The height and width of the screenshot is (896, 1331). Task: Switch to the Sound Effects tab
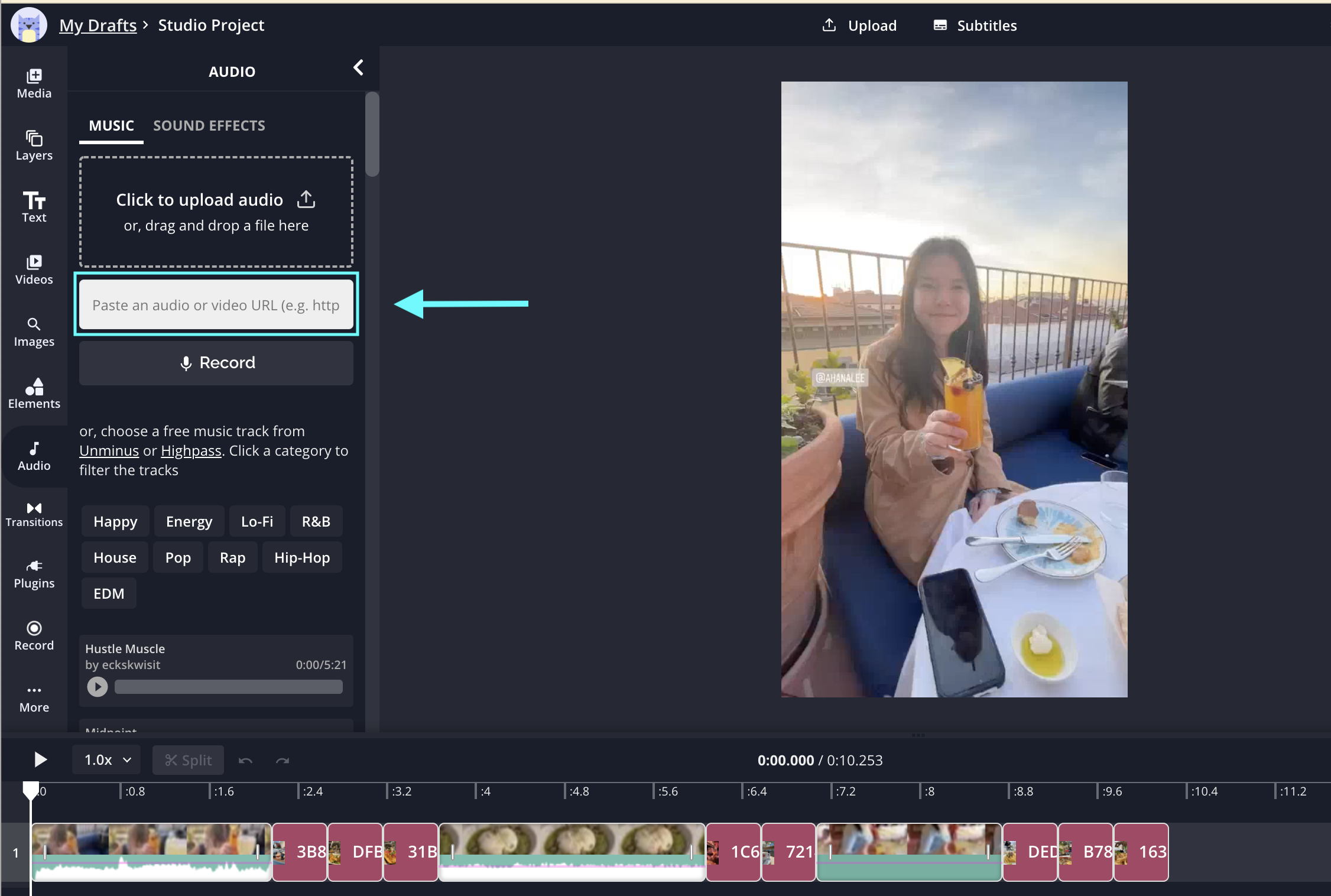tap(209, 125)
